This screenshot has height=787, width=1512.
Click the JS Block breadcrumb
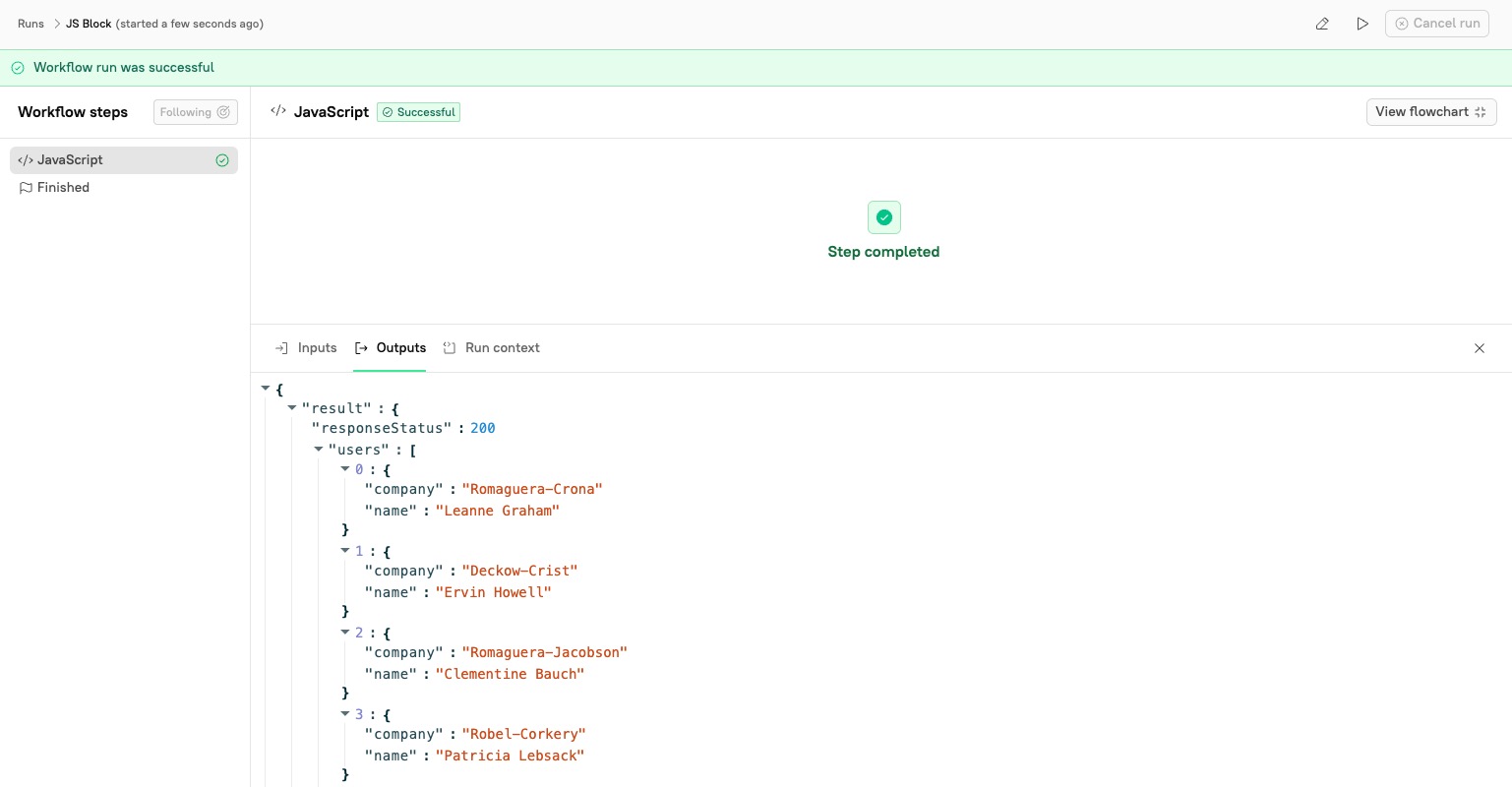coord(89,24)
